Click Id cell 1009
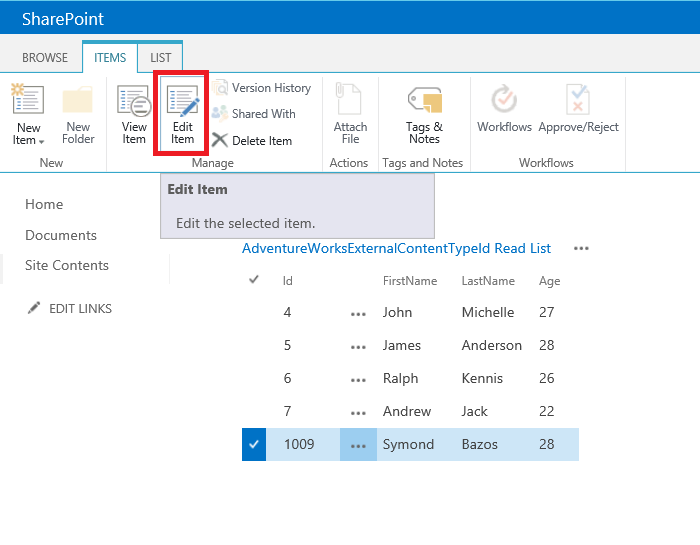 (299, 444)
